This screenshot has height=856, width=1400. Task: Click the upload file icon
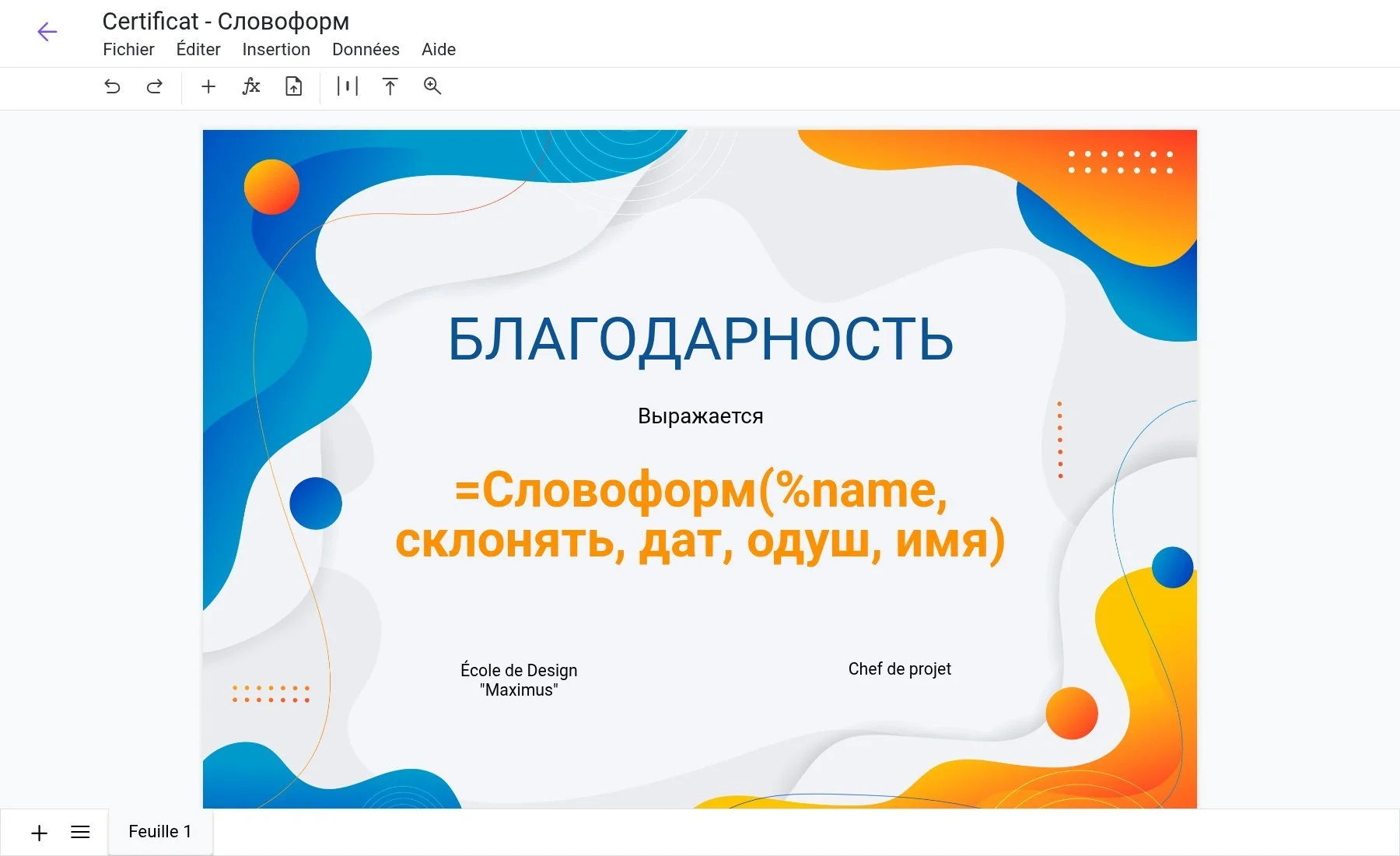click(293, 86)
